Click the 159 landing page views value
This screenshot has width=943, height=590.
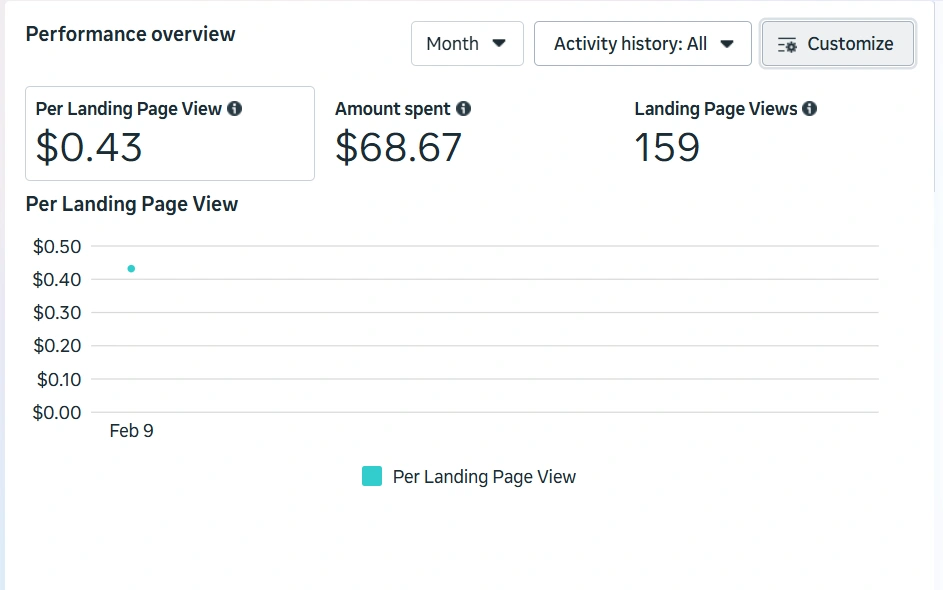(667, 148)
